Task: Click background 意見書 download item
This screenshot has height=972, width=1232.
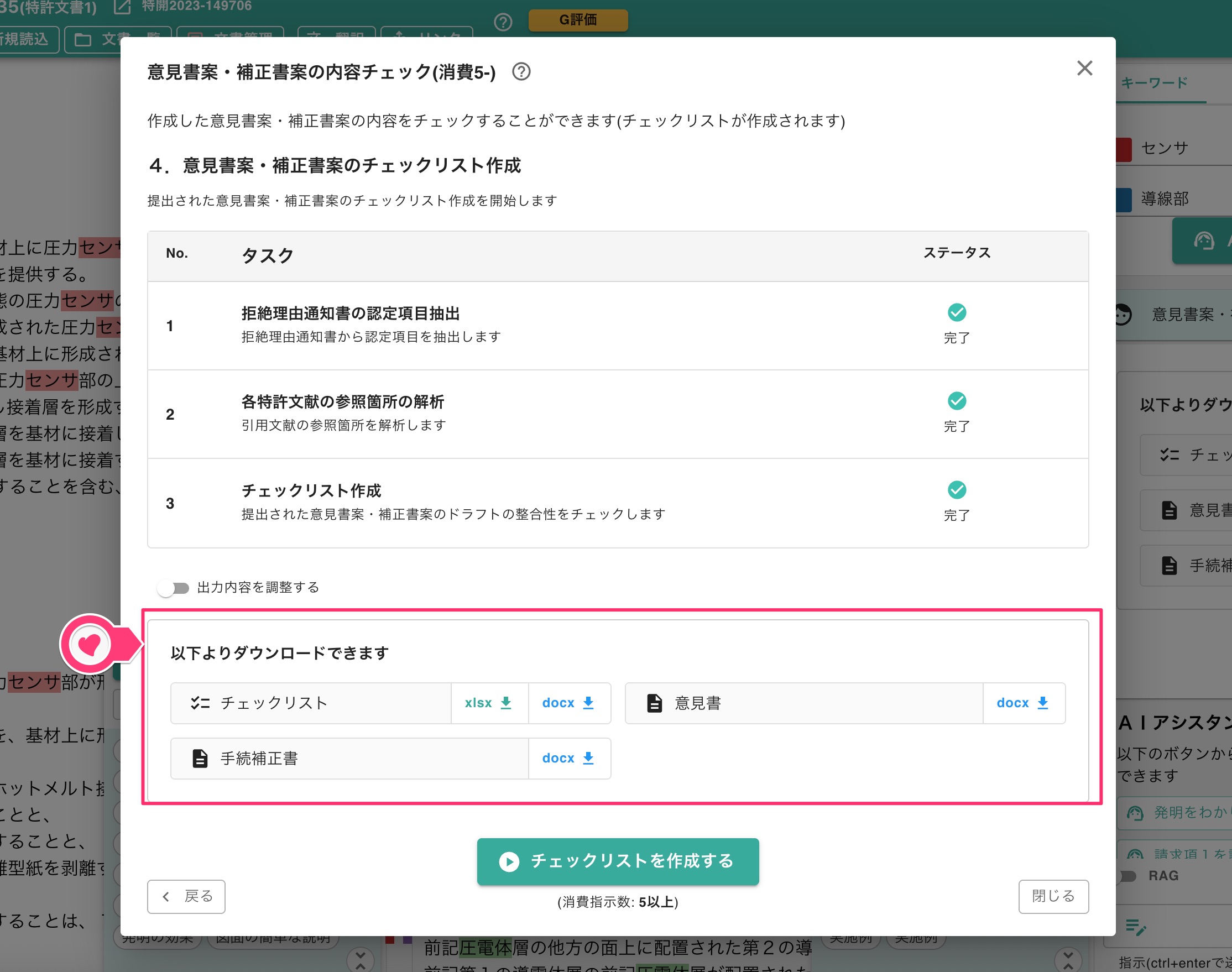Action: coord(1186,510)
